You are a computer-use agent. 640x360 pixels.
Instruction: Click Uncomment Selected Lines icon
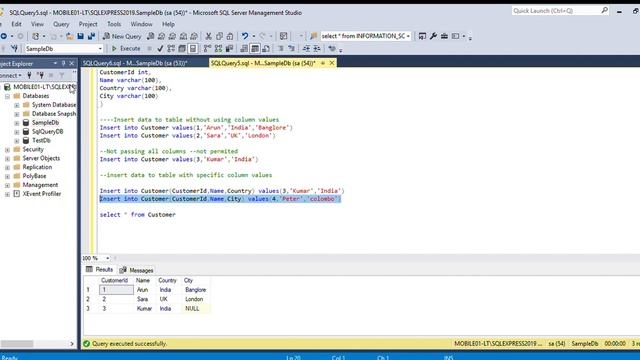click(291, 49)
